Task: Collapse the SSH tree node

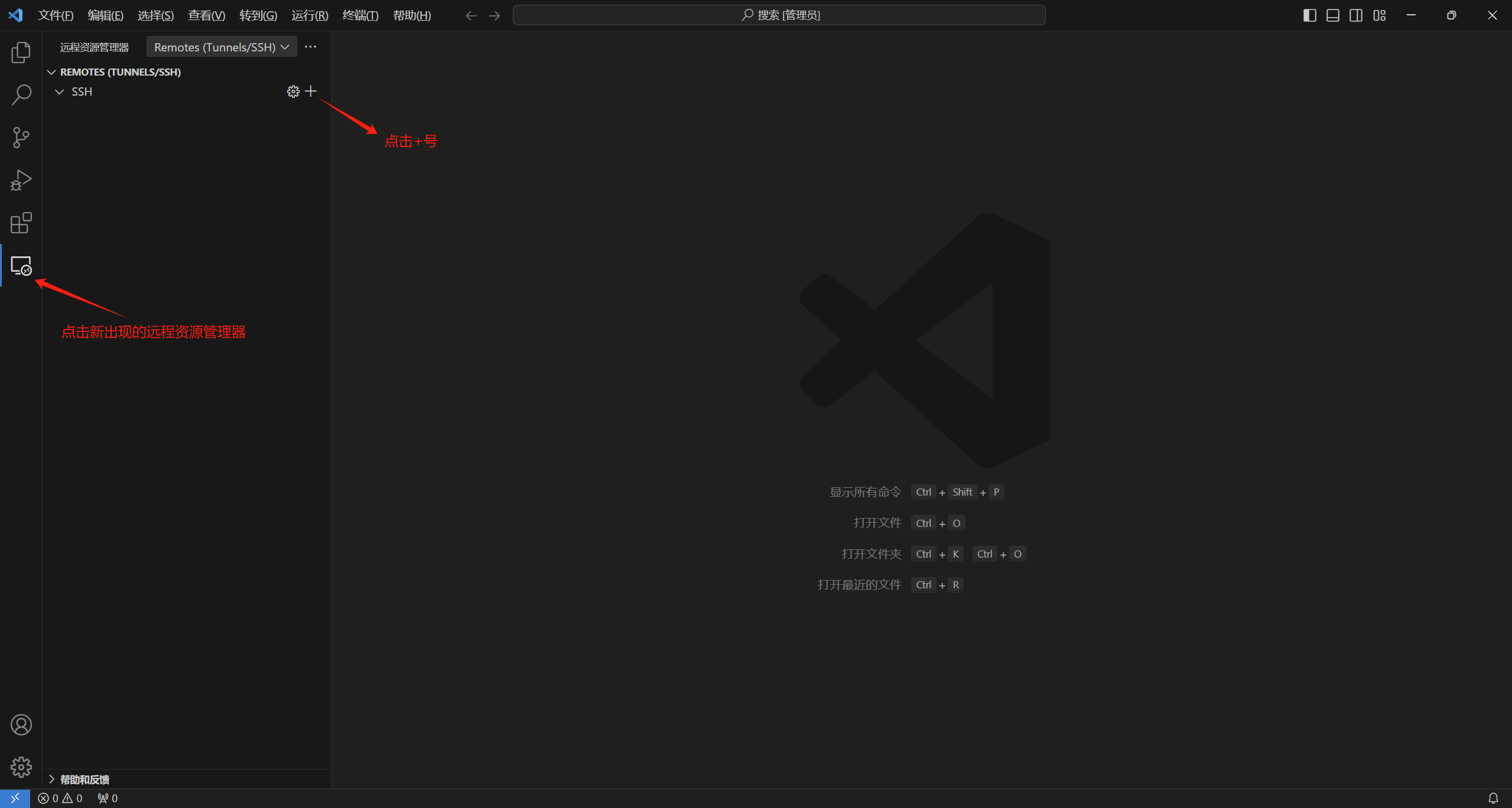Action: pyautogui.click(x=60, y=92)
